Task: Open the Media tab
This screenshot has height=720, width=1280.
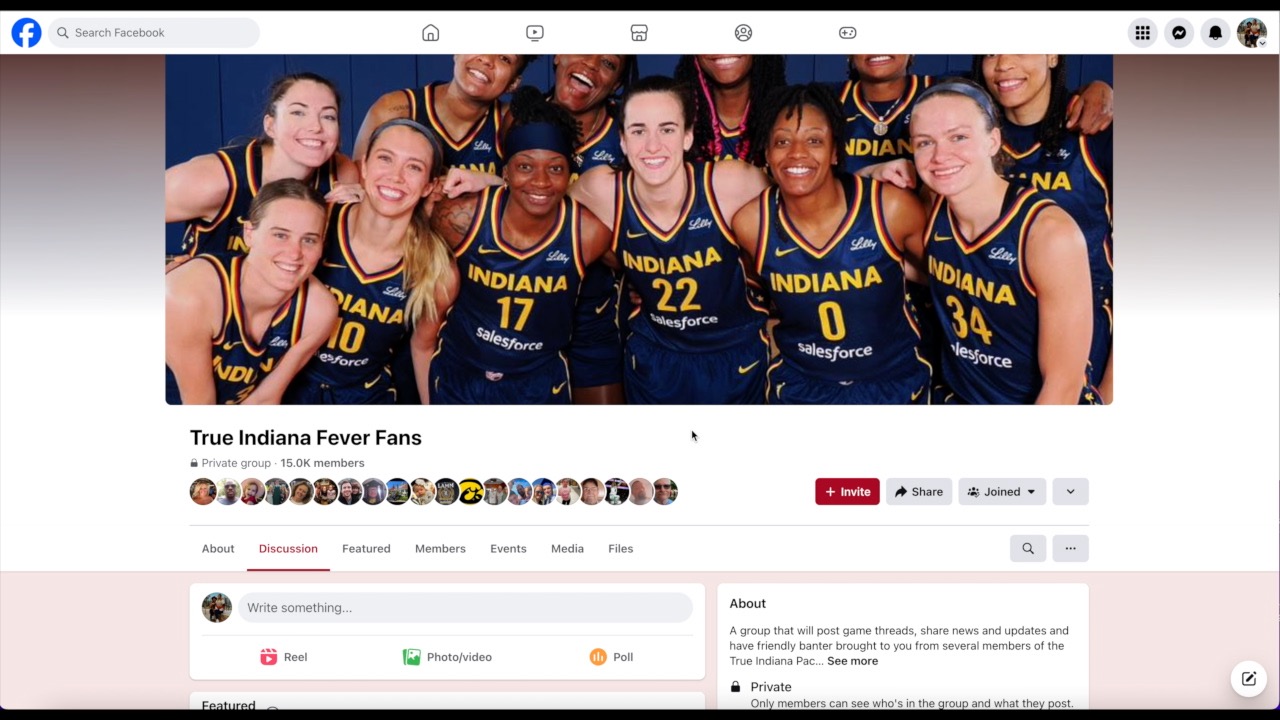Action: [567, 548]
